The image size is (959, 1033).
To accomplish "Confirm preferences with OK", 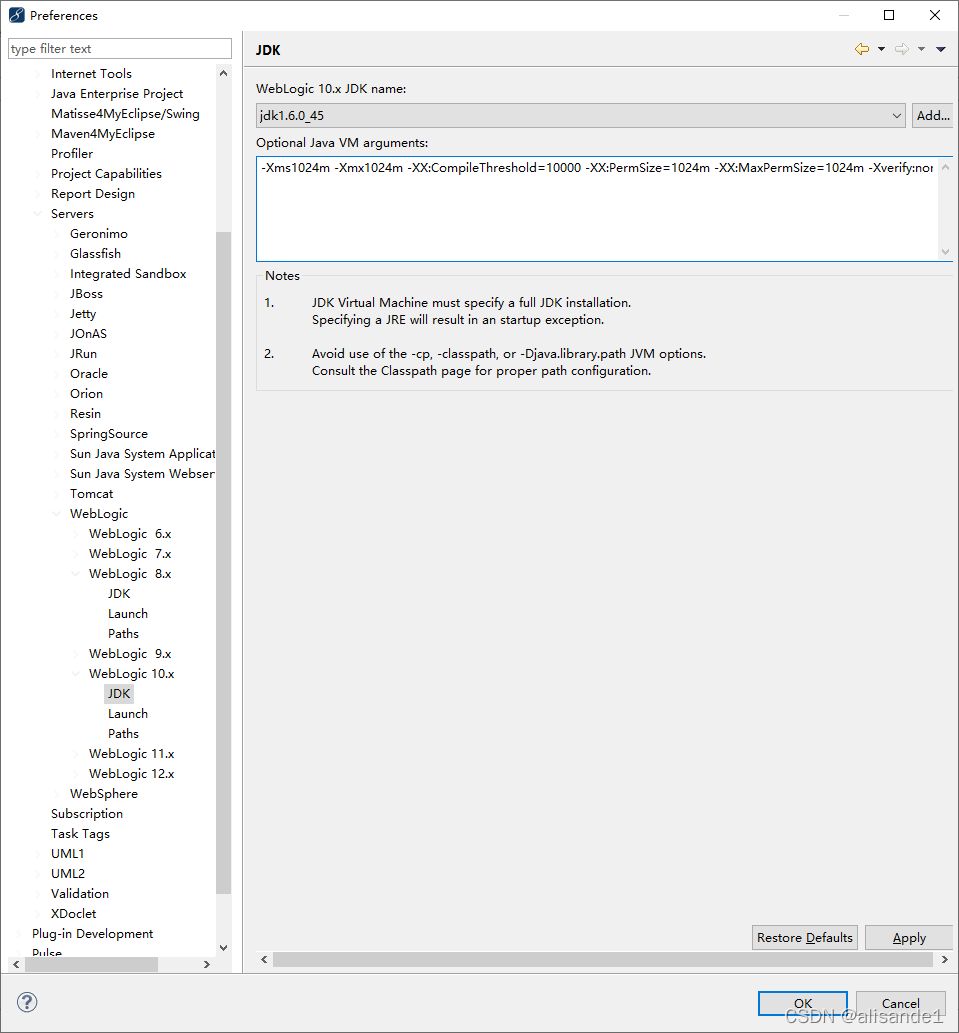I will pos(802,1003).
